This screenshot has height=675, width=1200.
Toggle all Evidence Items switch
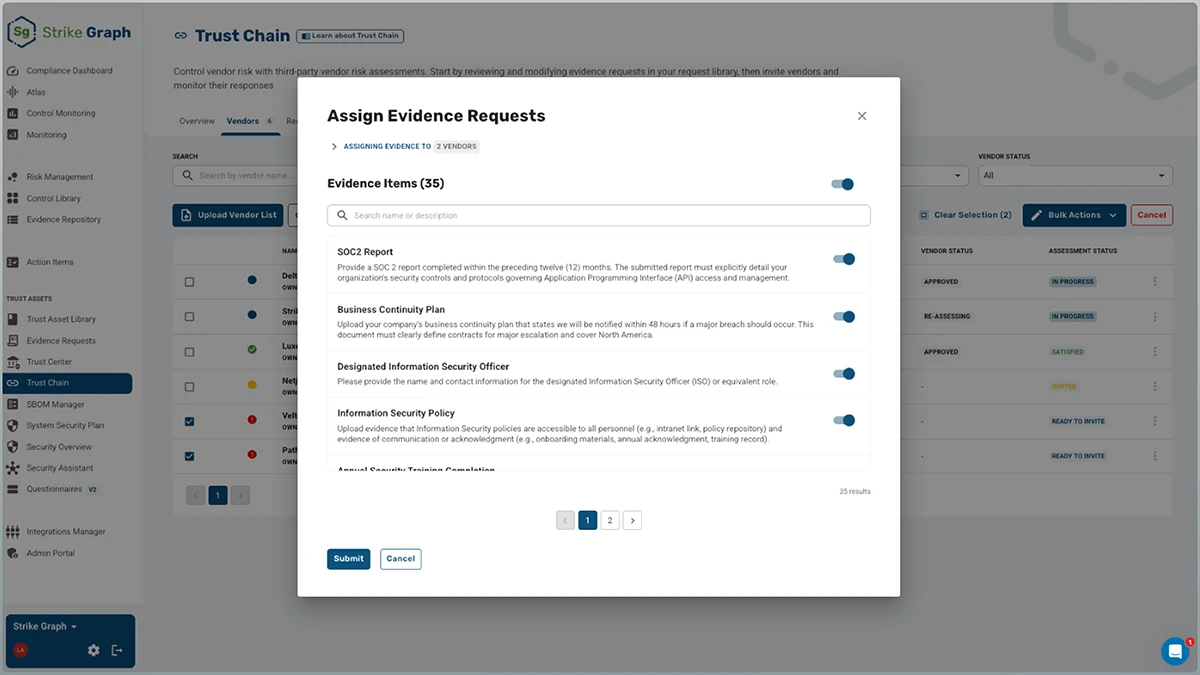coord(843,184)
